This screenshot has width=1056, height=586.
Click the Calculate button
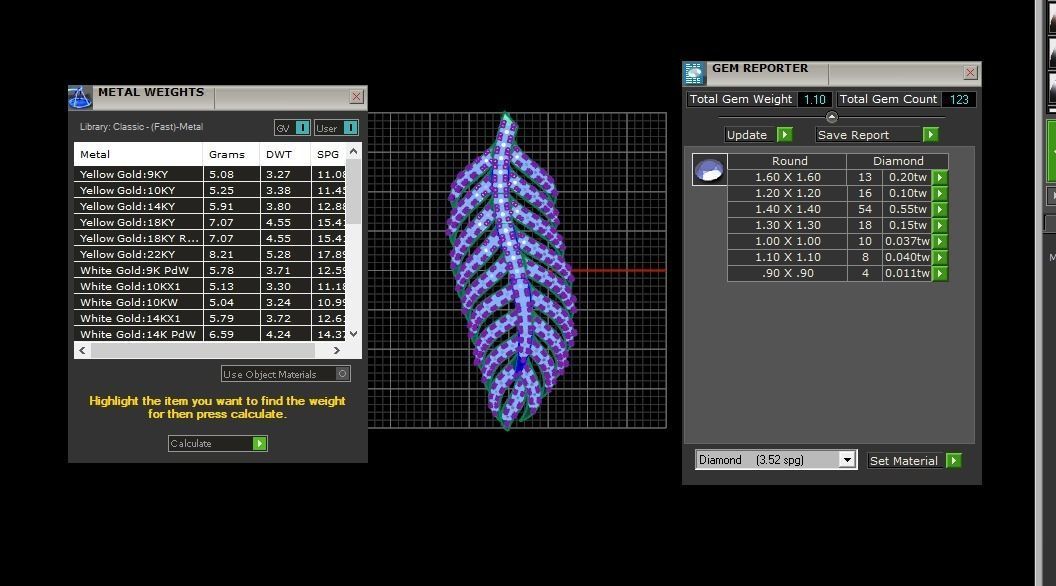218,443
